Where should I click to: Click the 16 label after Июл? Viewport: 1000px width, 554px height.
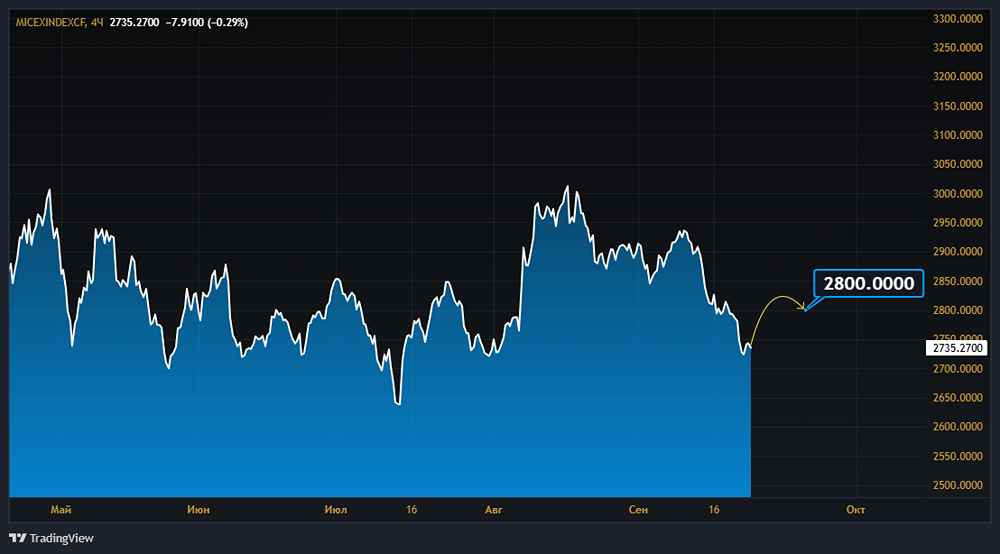pos(411,509)
